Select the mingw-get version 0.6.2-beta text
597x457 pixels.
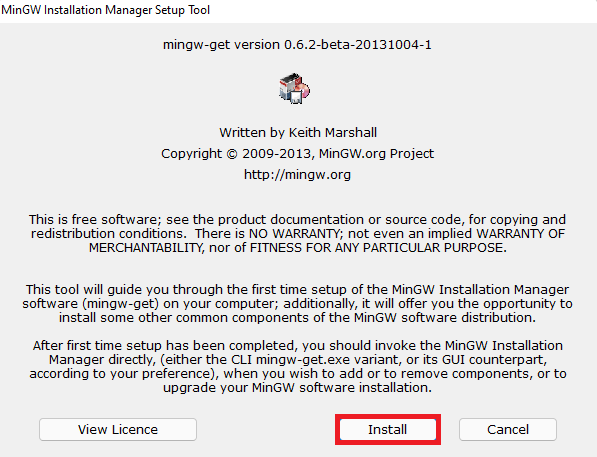[x=297, y=45]
